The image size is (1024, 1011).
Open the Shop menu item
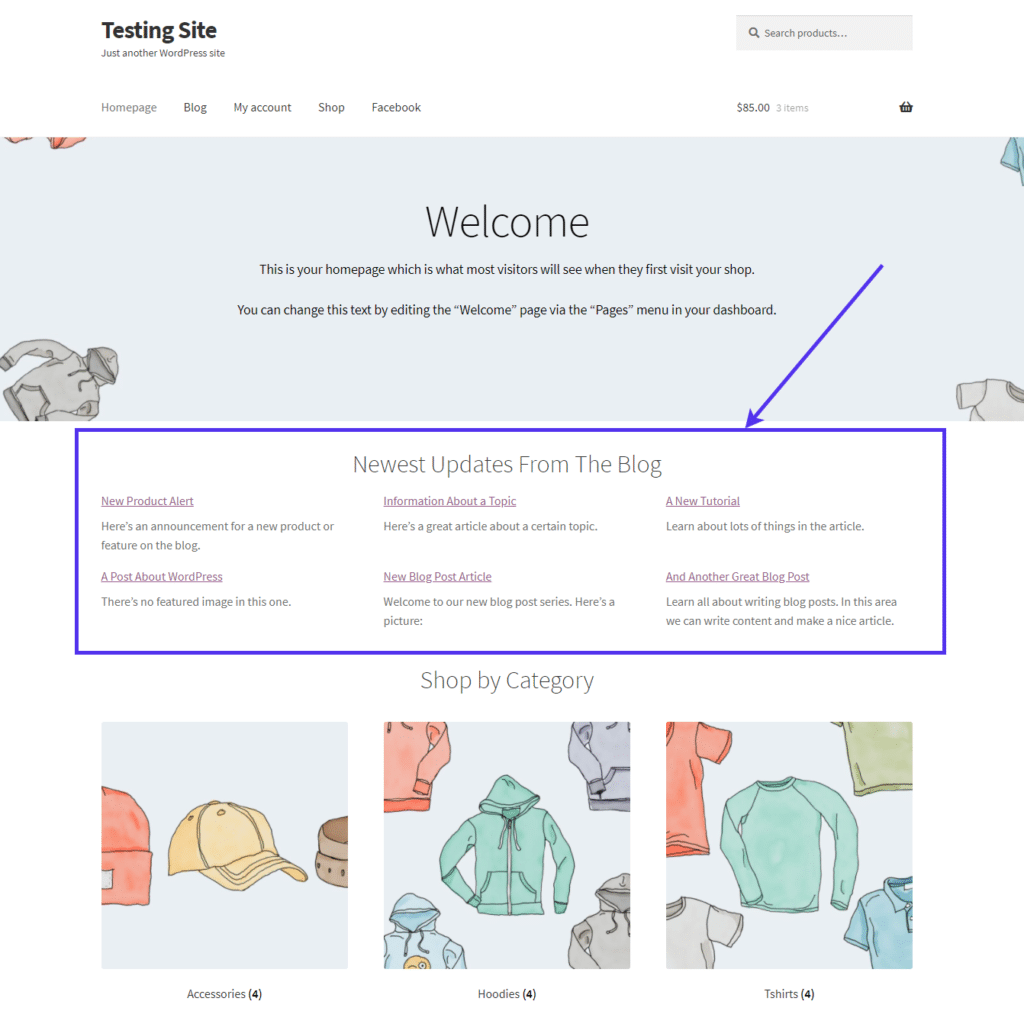tap(331, 107)
